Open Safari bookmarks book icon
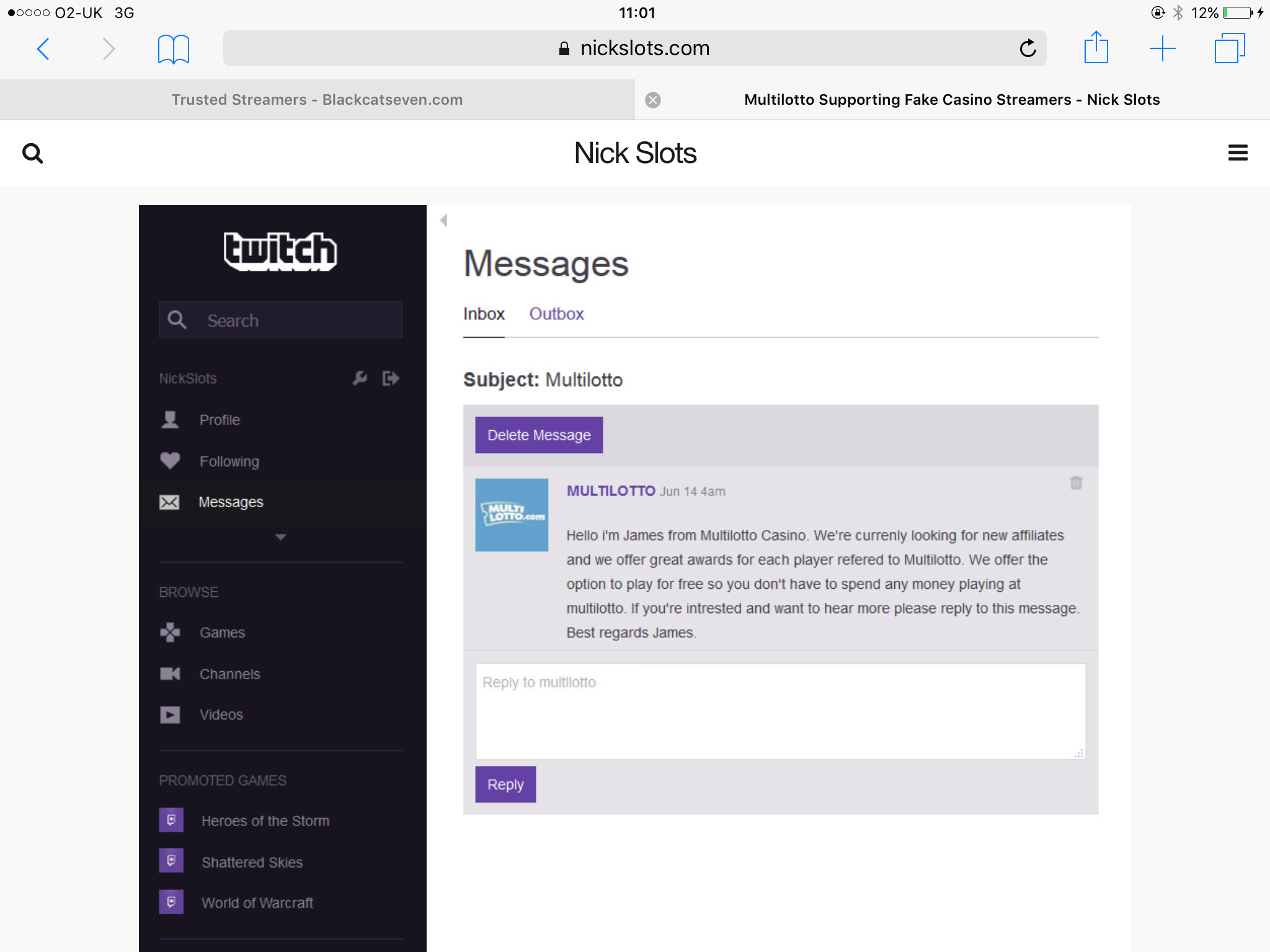The height and width of the screenshot is (952, 1270). coord(174,49)
